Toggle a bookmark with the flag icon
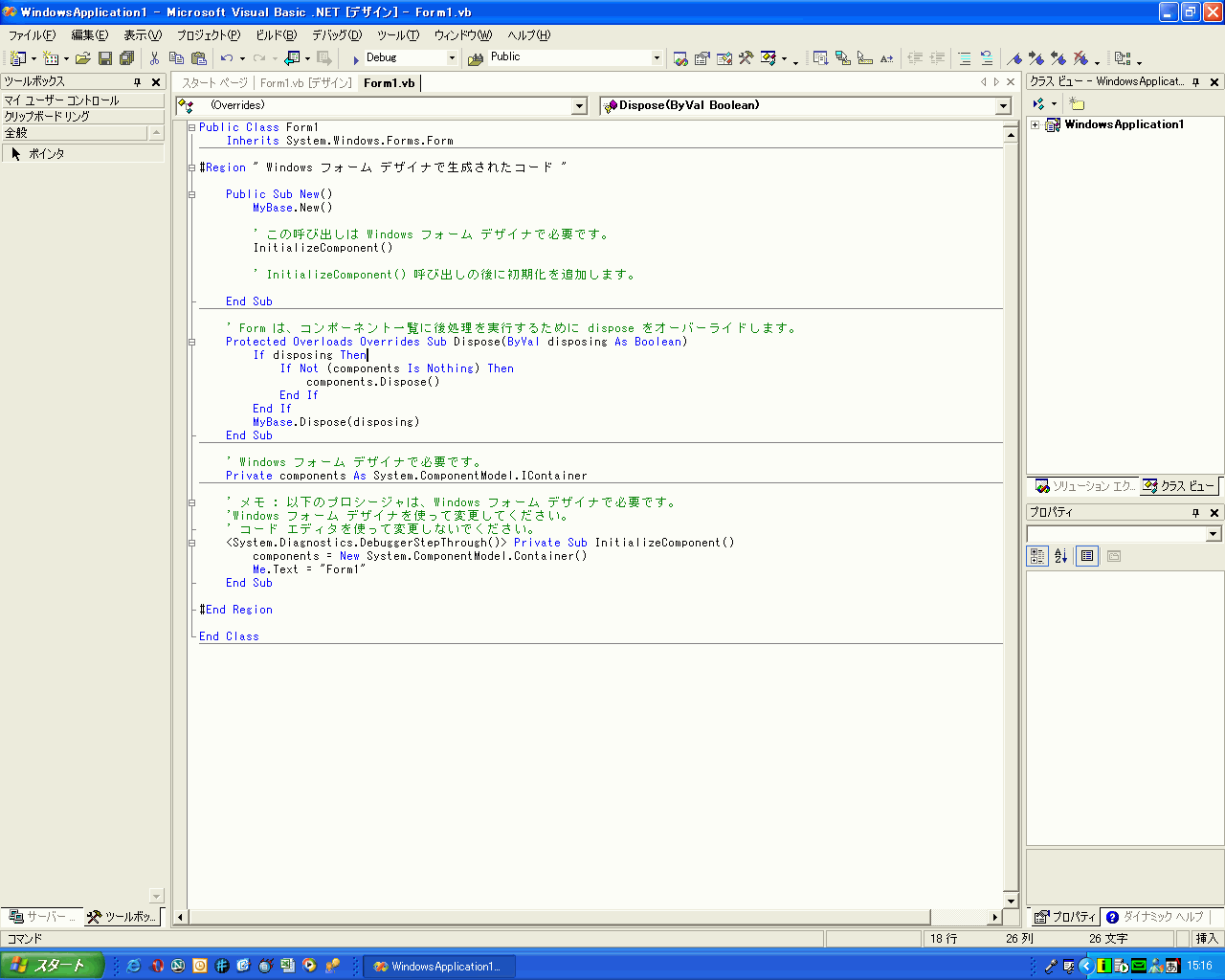1225x980 pixels. point(1014,58)
